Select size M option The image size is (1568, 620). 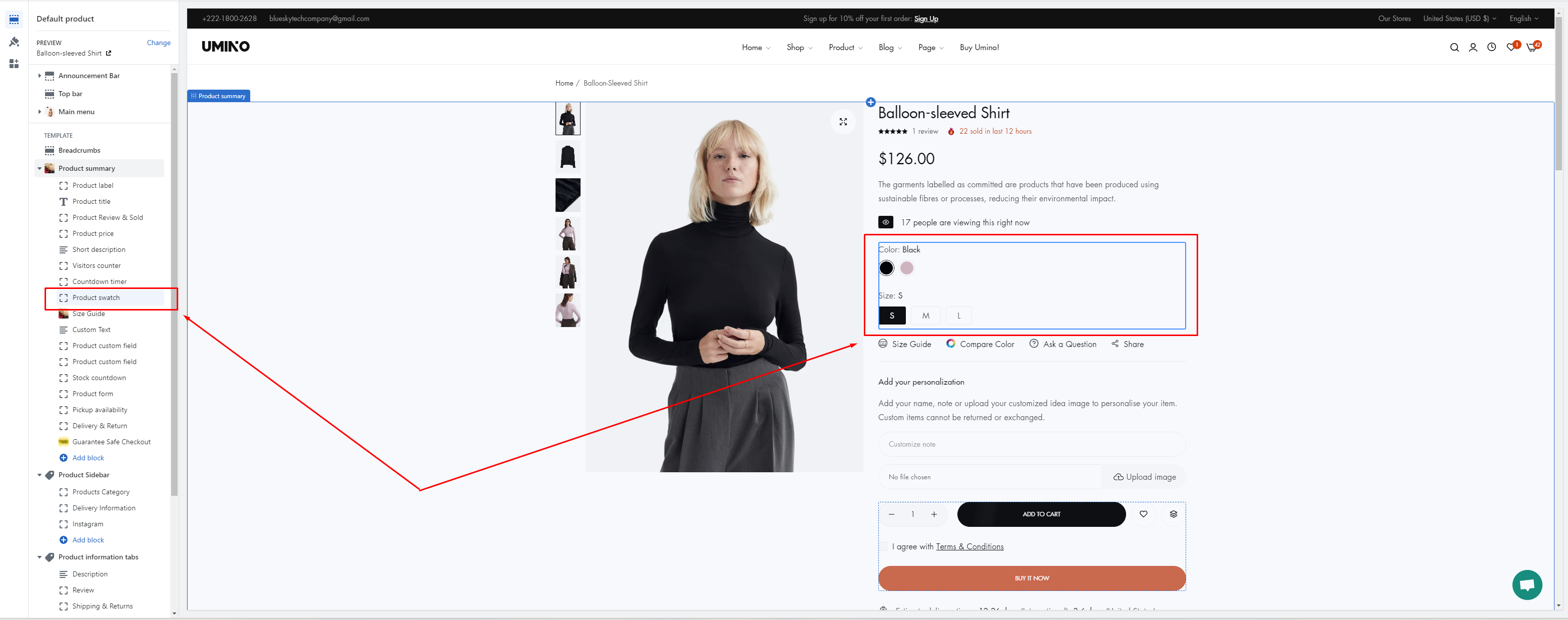[925, 316]
